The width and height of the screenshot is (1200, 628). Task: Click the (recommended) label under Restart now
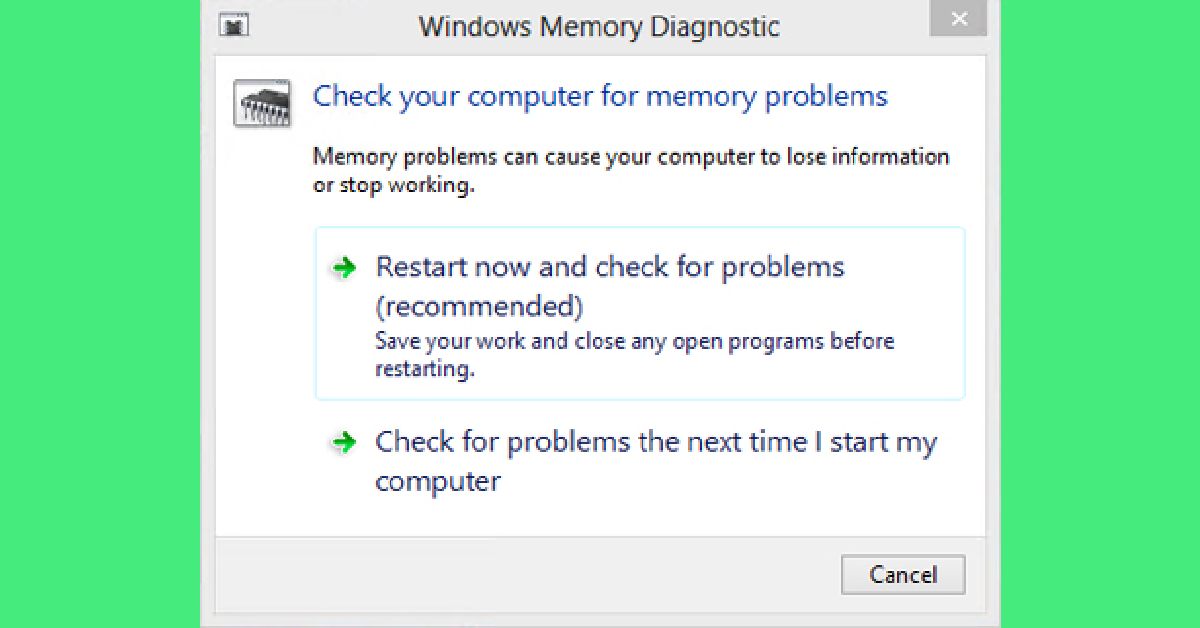click(x=479, y=305)
